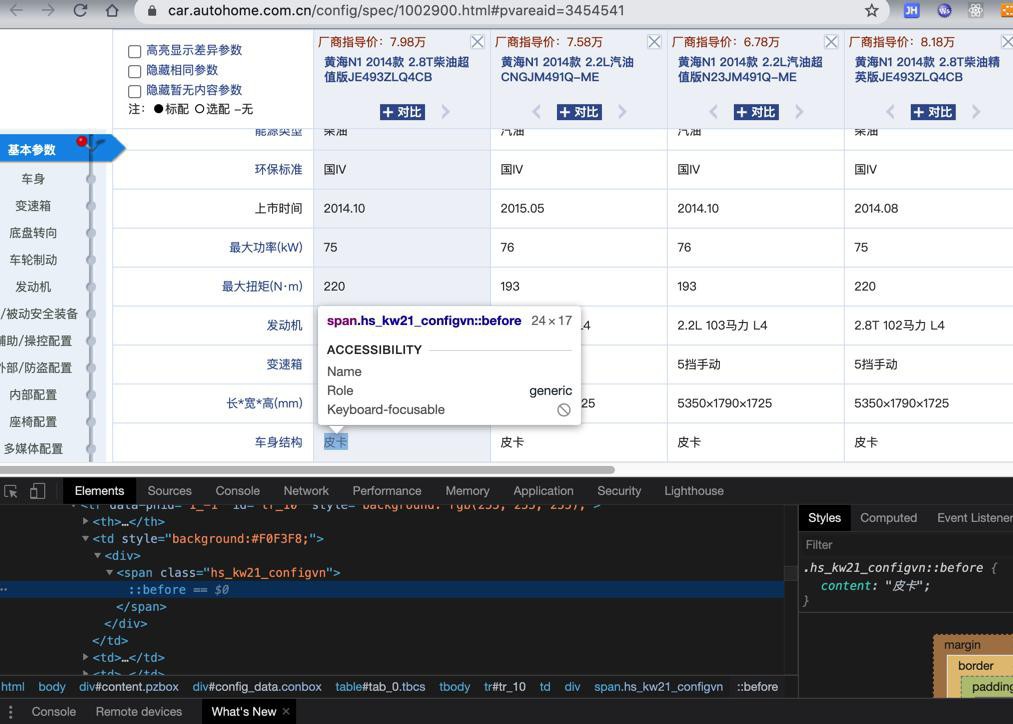Check 隐藏暂无内容参数 checkbox
1013x724 pixels.
pos(134,92)
